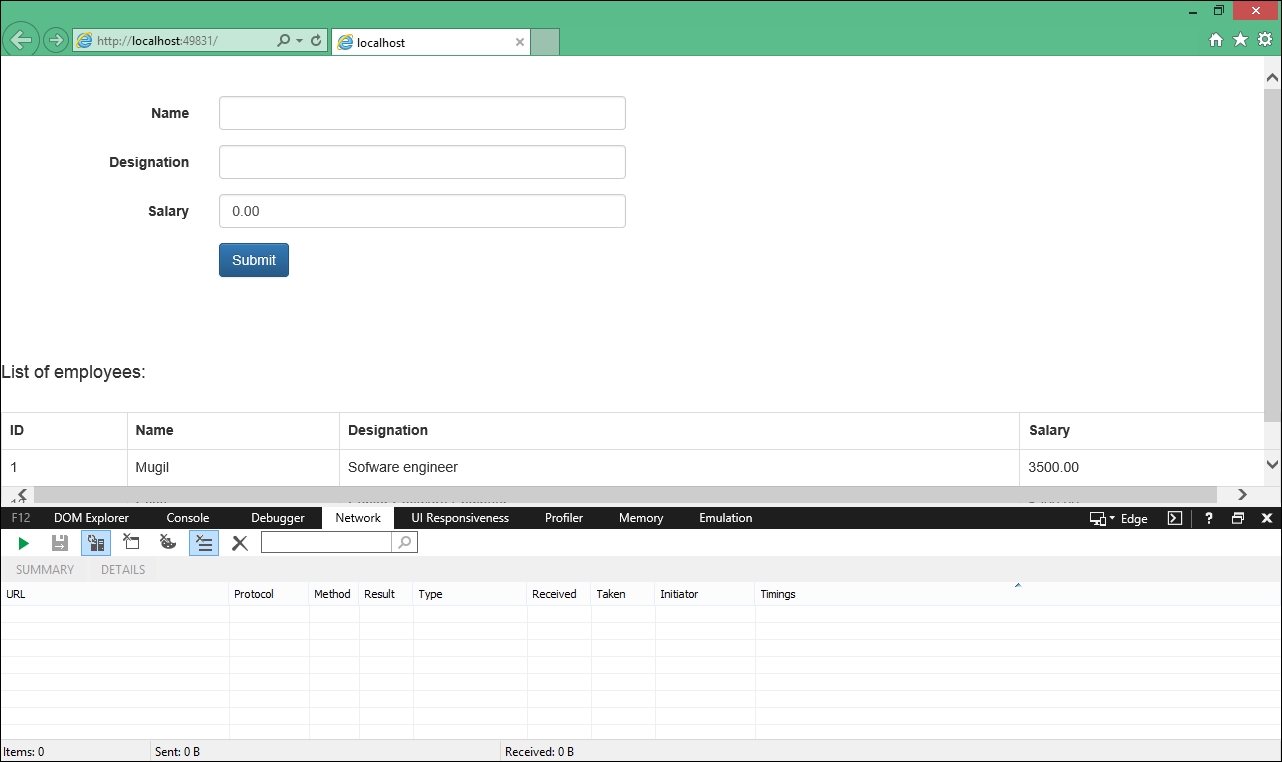1282x762 pixels.
Task: Go back with the browser back arrow
Action: pyautogui.click(x=21, y=40)
